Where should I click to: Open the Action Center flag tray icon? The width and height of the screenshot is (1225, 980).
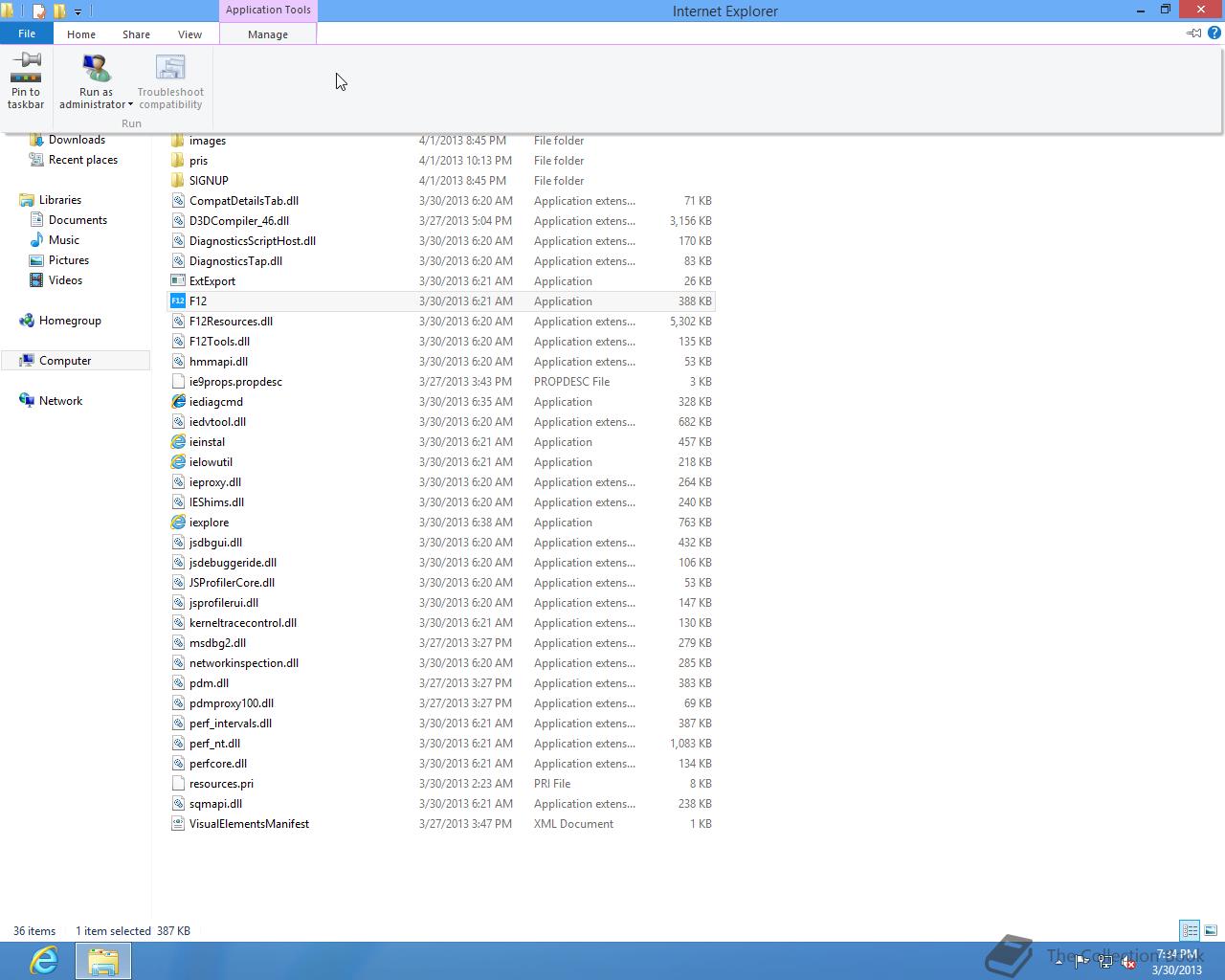1081,962
